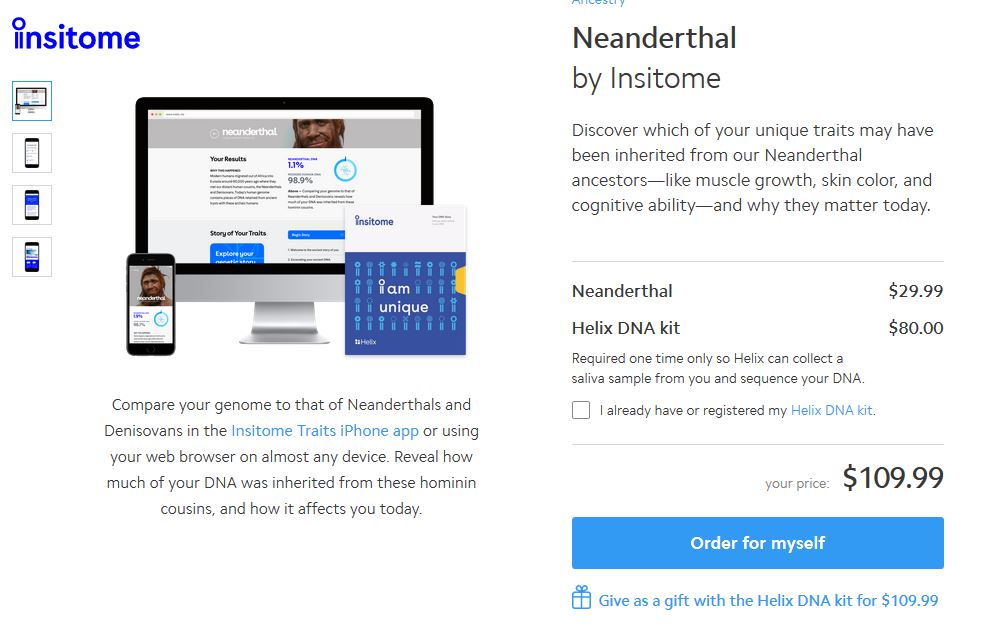Screen dimensions: 1004x626
Task: Open the fourth and last product thumbnail
Action: coord(32,256)
